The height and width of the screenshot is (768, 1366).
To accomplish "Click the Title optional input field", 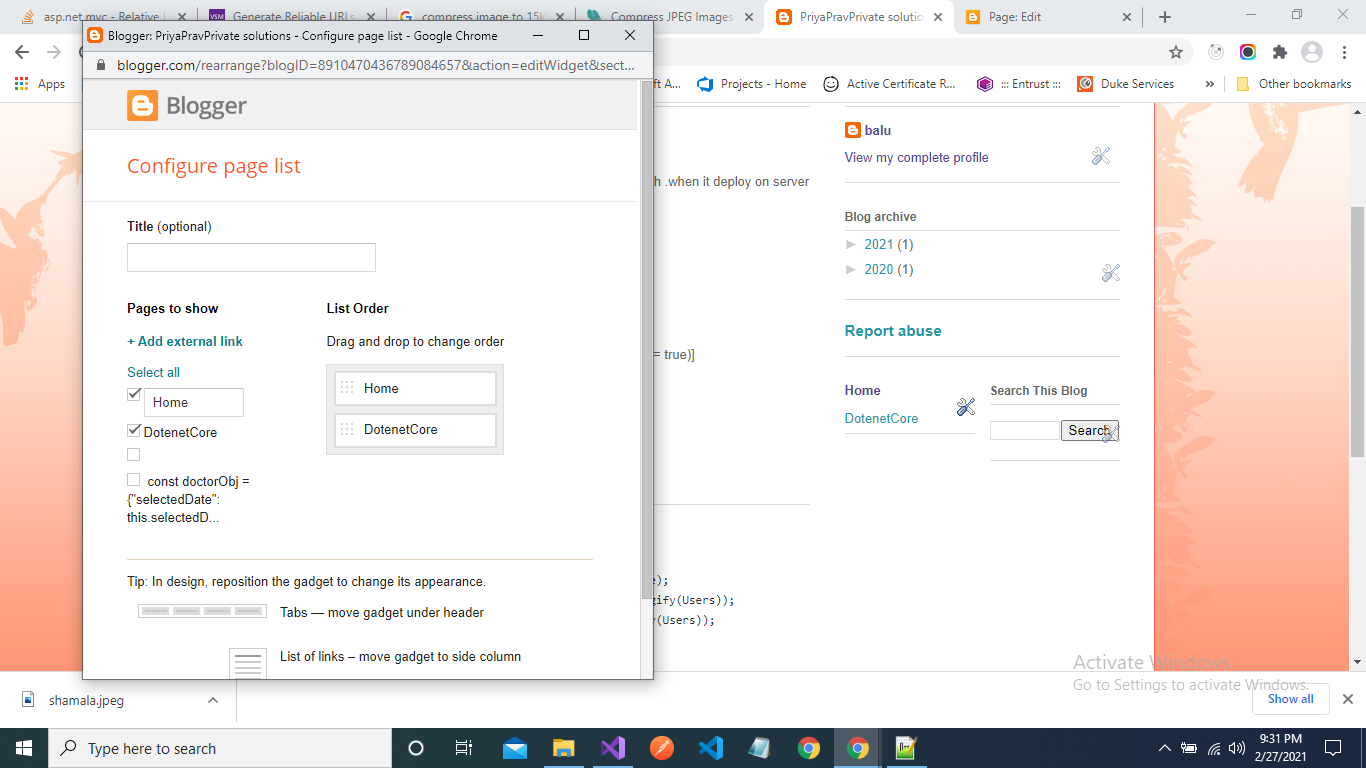I will click(x=251, y=257).
